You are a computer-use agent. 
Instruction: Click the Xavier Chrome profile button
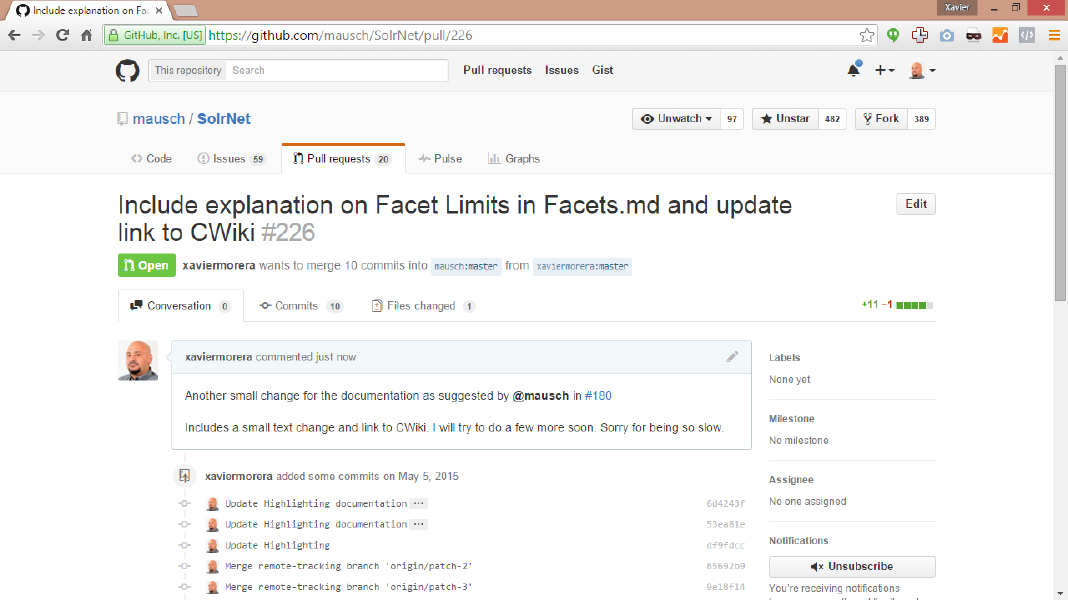tap(956, 7)
